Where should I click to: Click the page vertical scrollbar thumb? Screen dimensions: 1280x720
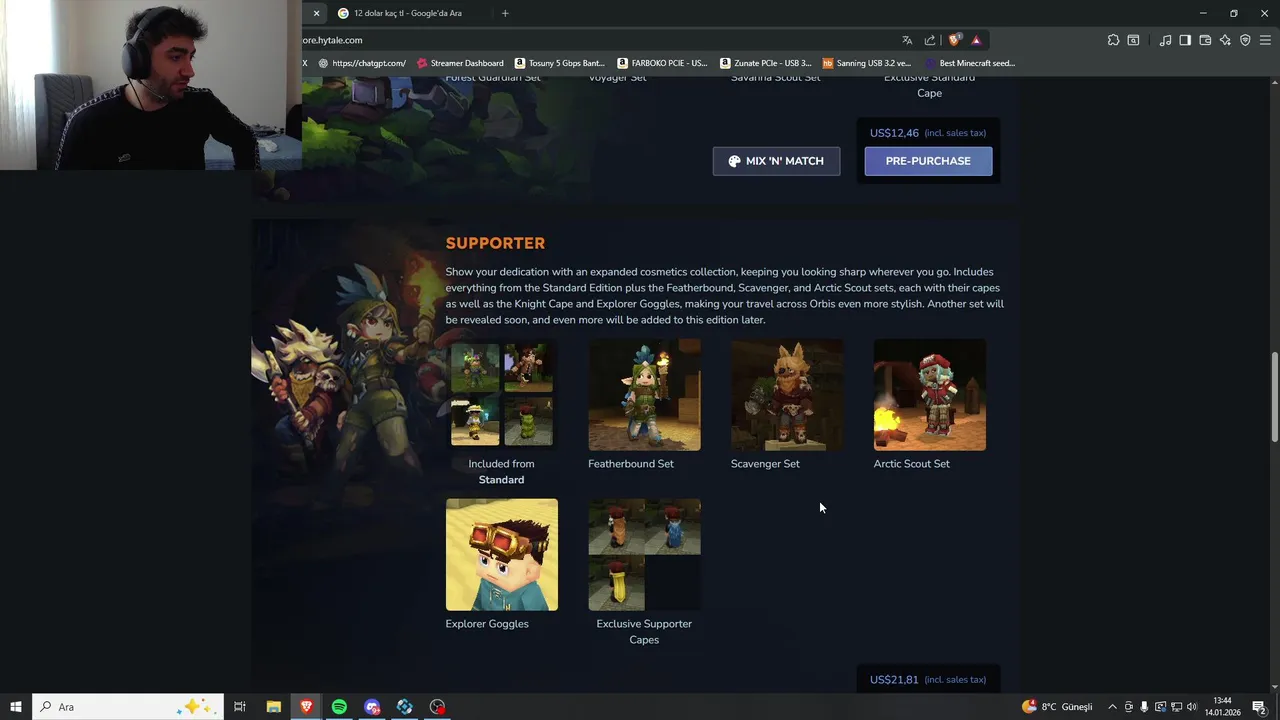click(x=1274, y=397)
